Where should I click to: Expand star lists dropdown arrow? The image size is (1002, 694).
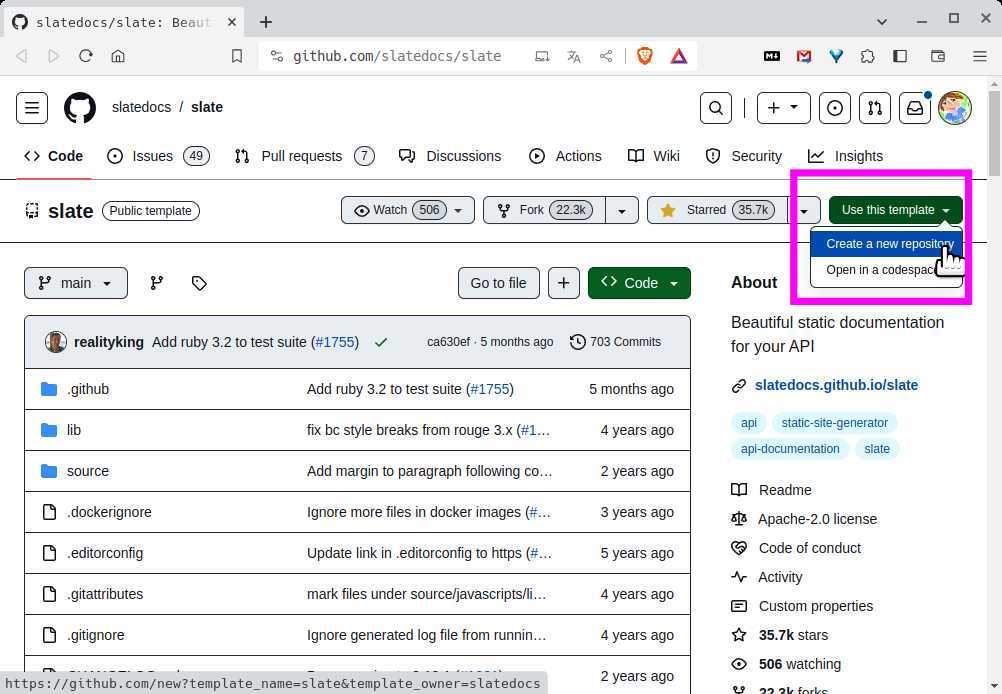tap(804, 210)
